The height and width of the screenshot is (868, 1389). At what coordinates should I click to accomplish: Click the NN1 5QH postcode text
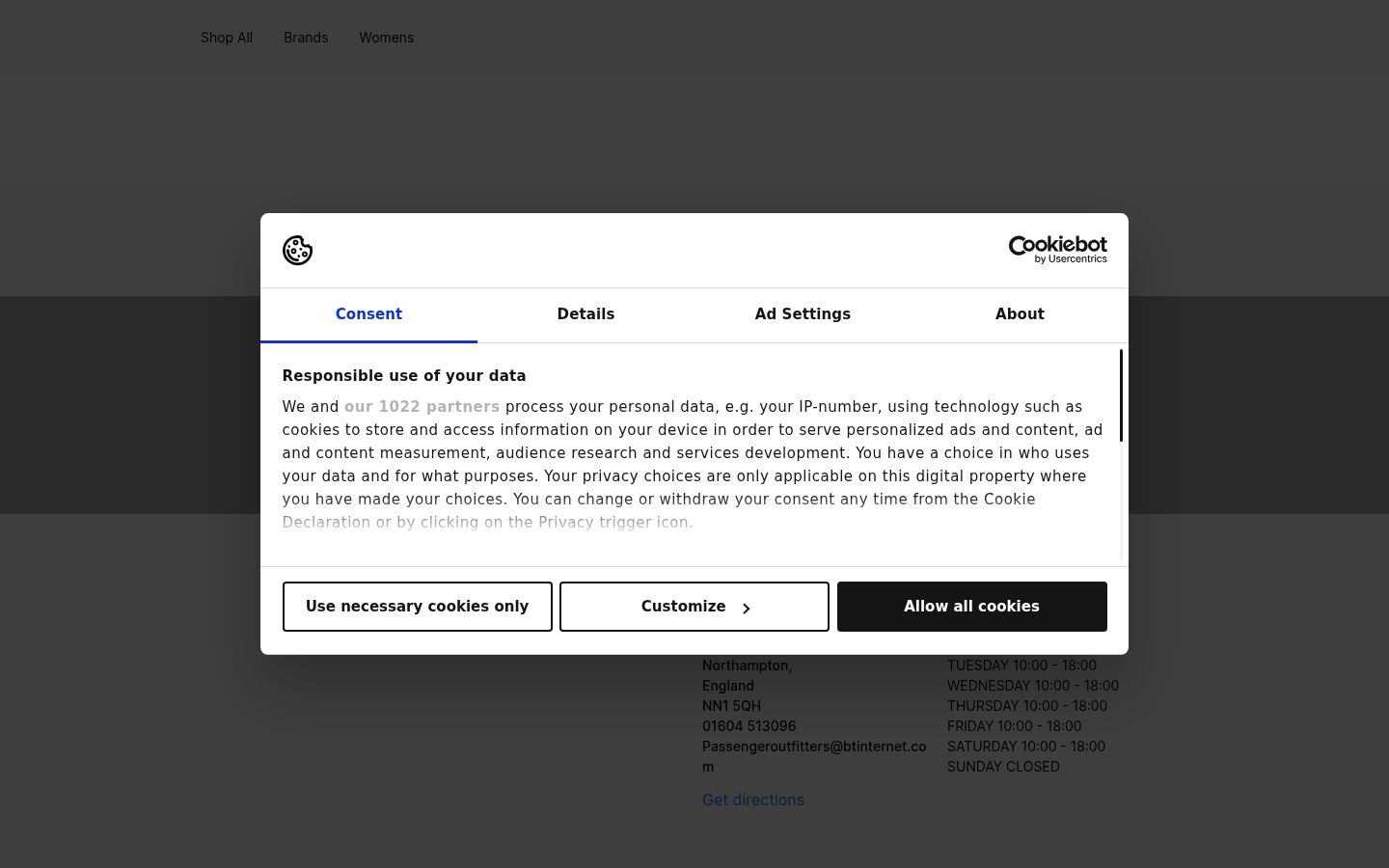731,706
